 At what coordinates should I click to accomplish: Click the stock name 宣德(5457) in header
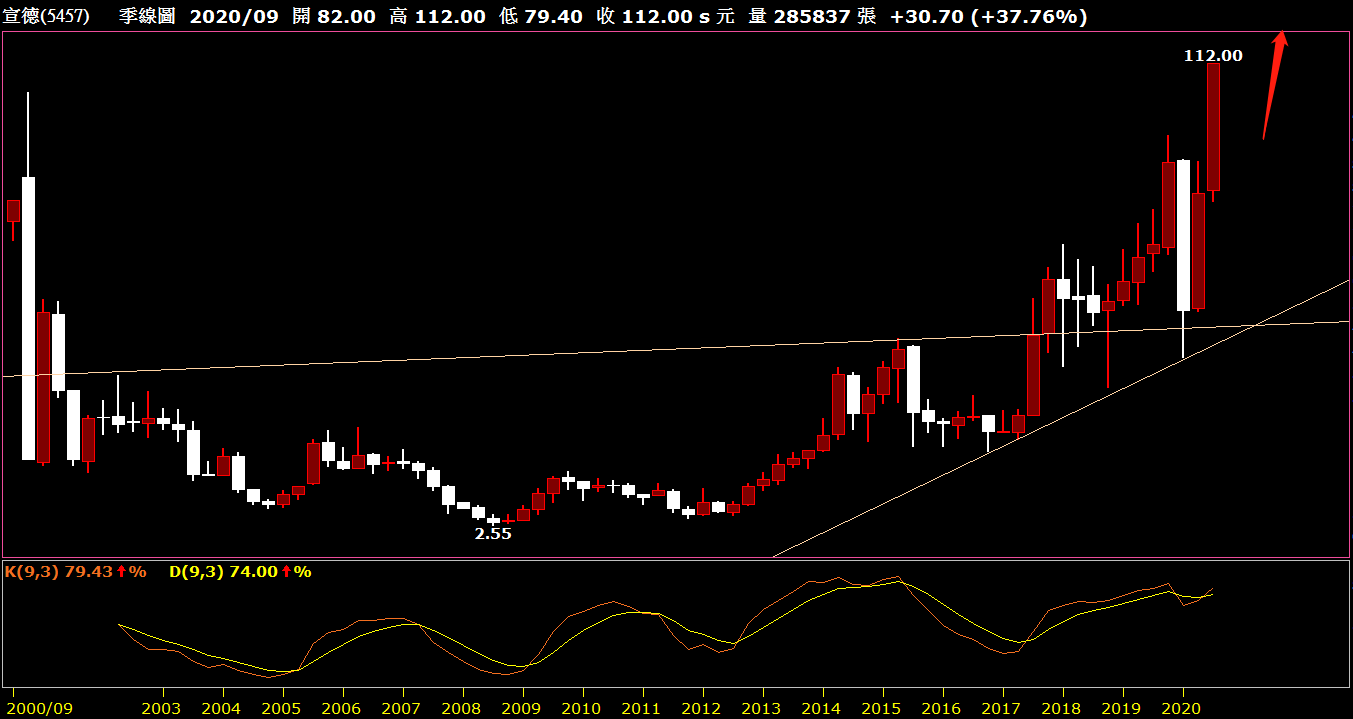(x=47, y=17)
